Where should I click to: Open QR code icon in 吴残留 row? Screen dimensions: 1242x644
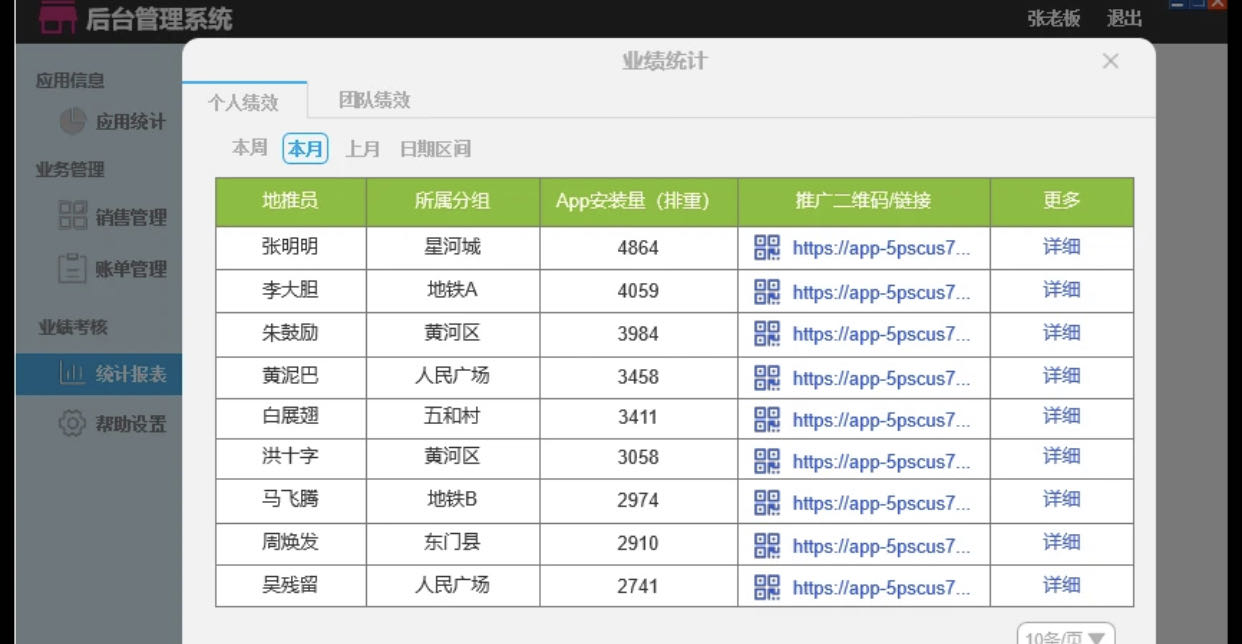pos(767,588)
